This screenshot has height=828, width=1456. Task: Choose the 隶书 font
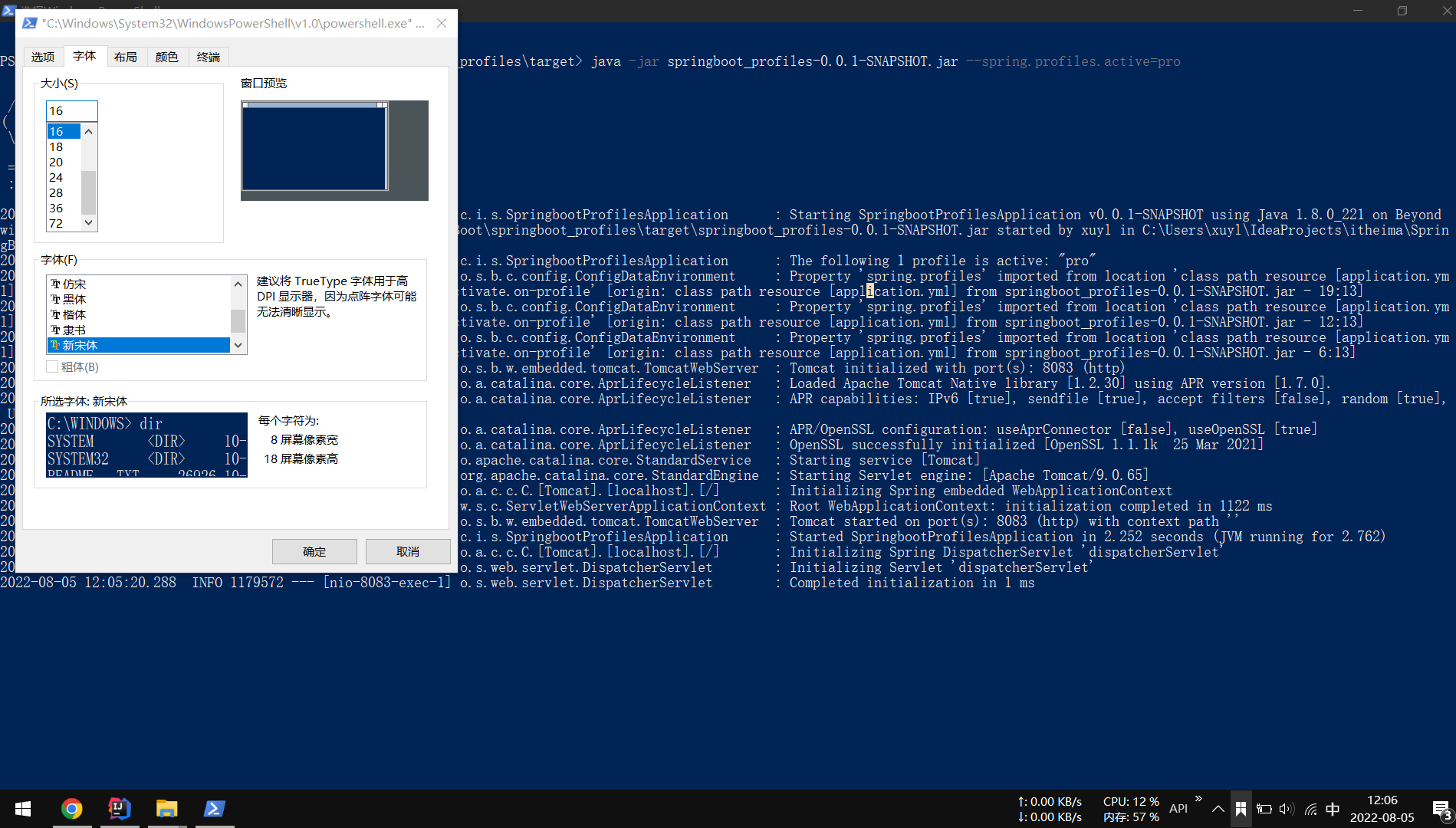pos(138,330)
